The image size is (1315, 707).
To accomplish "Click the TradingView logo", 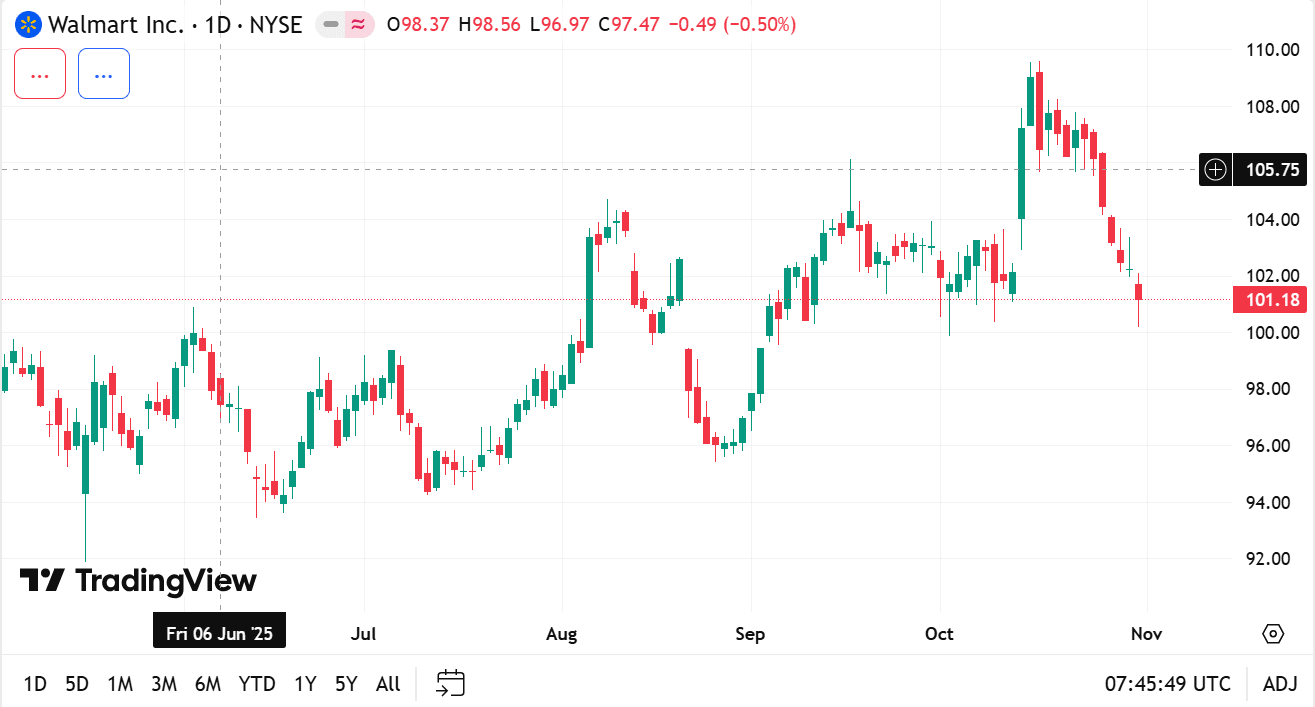I will click(x=138, y=580).
